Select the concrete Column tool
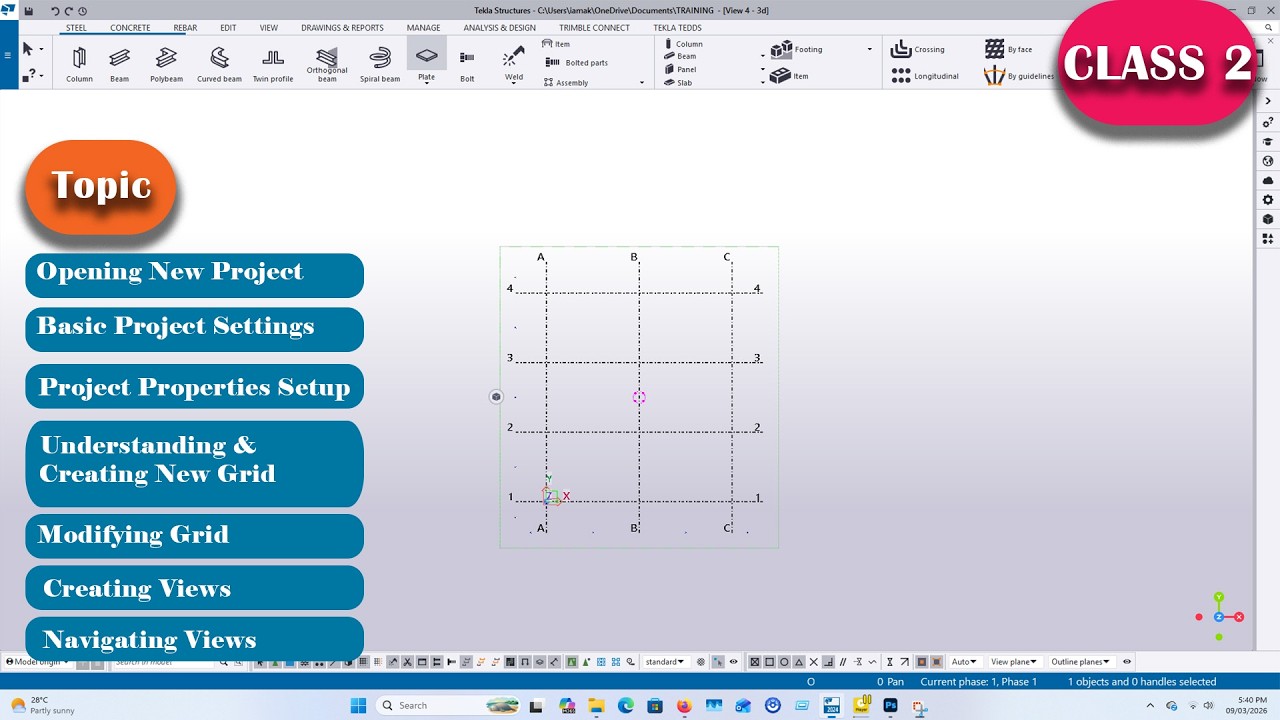Viewport: 1280px width, 720px height. click(x=683, y=44)
